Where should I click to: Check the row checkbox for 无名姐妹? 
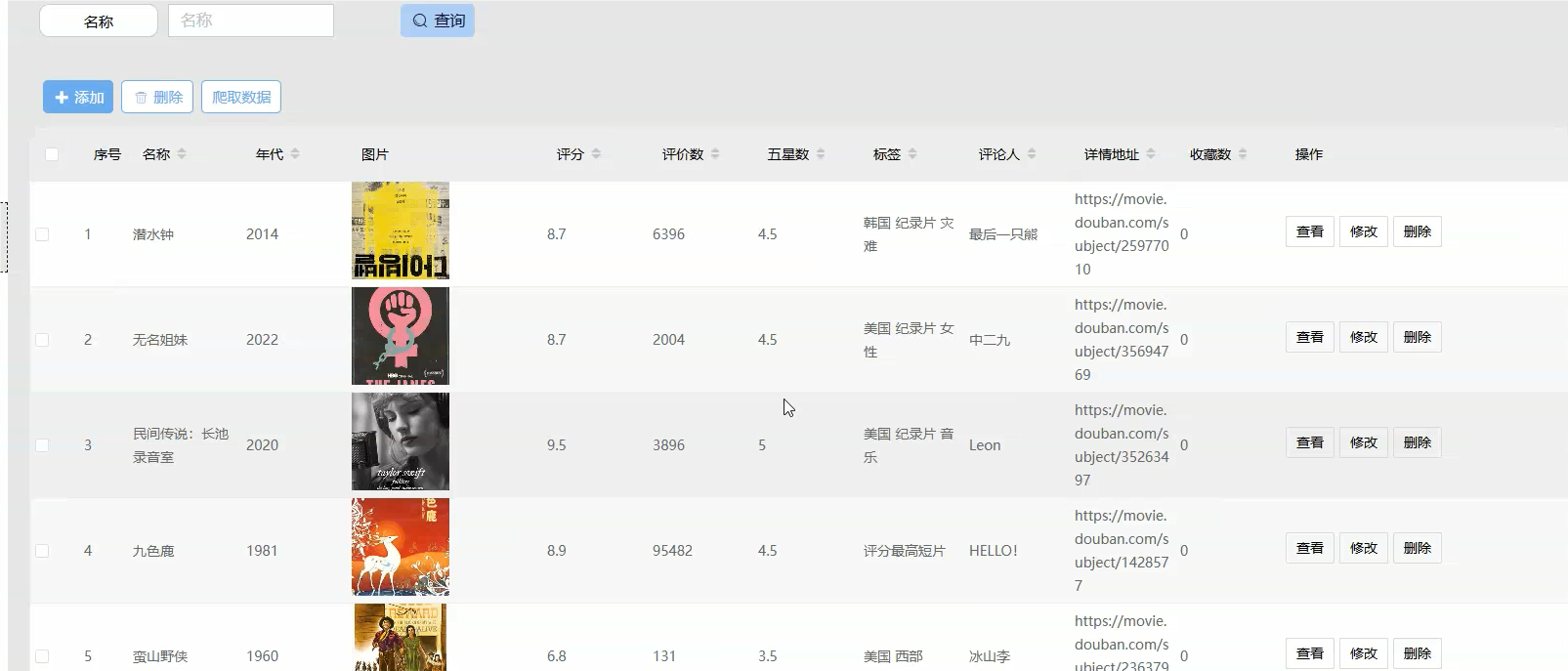(x=42, y=340)
